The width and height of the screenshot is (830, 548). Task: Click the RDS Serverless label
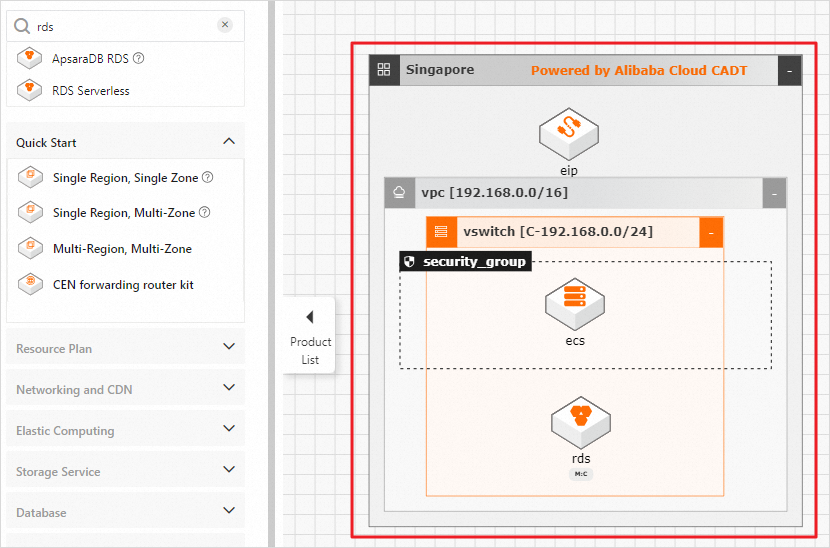point(91,91)
